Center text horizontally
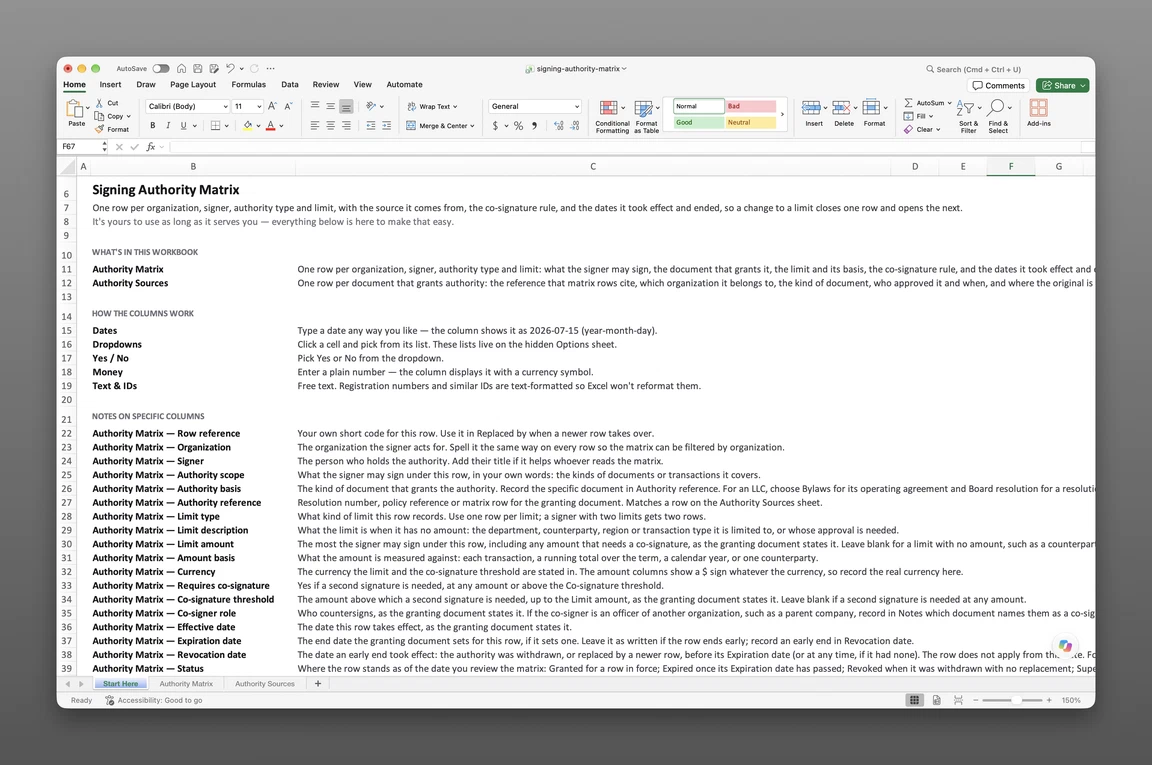 click(x=331, y=126)
